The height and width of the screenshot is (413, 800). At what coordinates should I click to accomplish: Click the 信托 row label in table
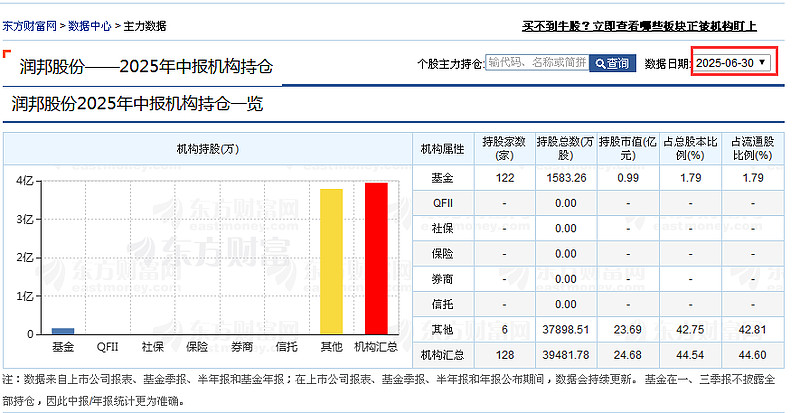tap(442, 304)
